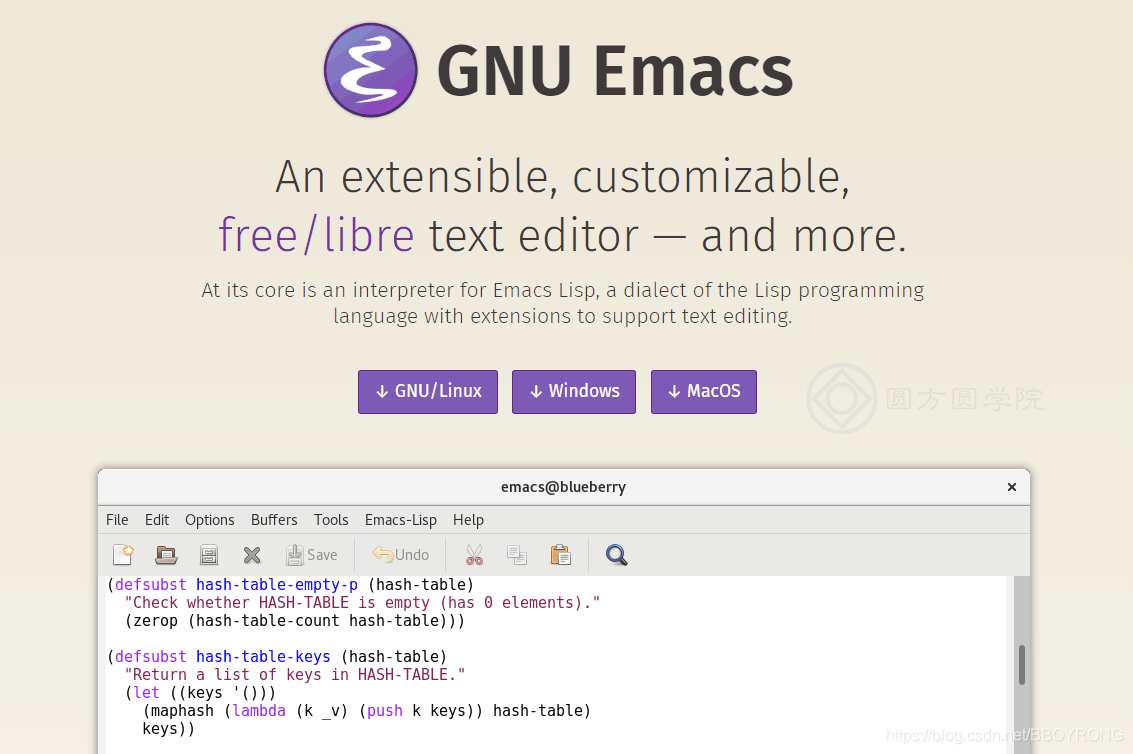Close the buffer with the X toolbar icon

coord(251,555)
